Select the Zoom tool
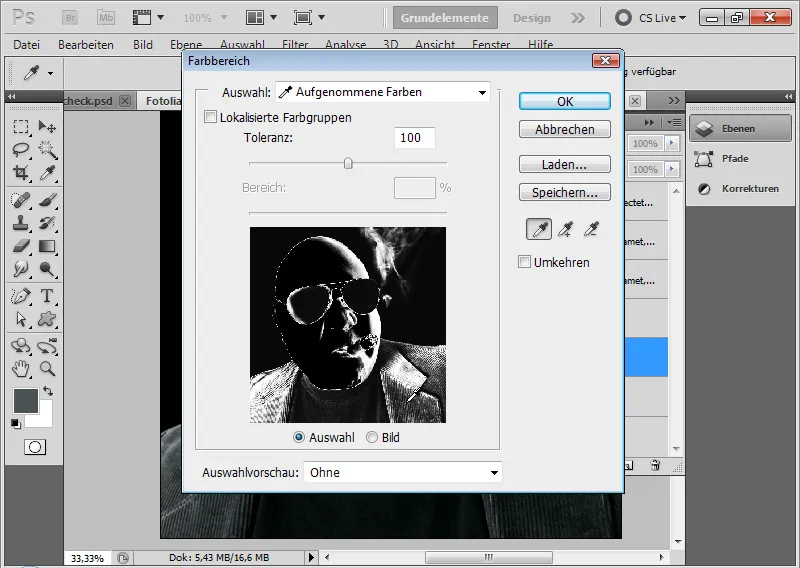 [47, 368]
